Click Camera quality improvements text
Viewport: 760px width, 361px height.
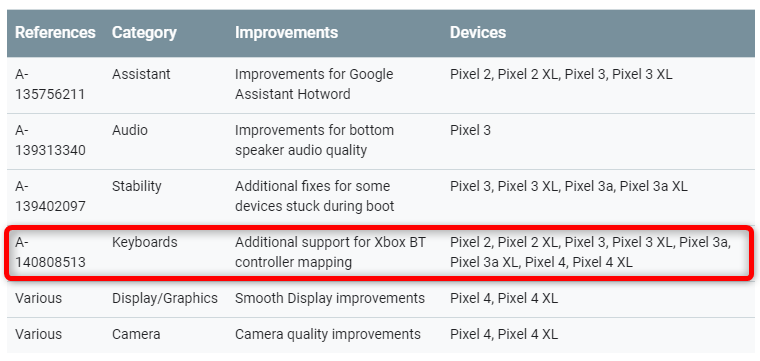328,334
